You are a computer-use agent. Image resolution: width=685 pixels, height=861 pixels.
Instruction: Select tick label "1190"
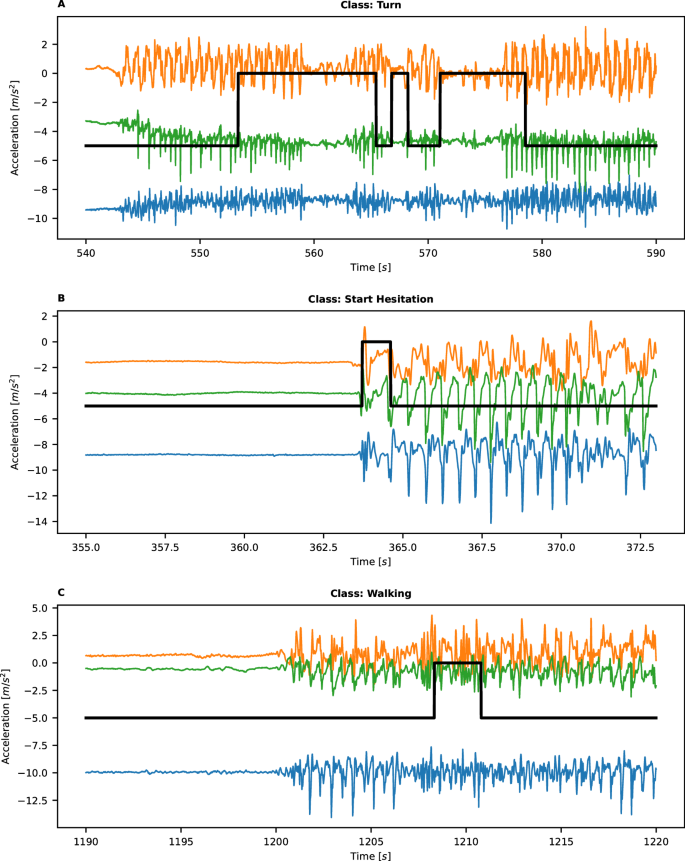point(86,842)
